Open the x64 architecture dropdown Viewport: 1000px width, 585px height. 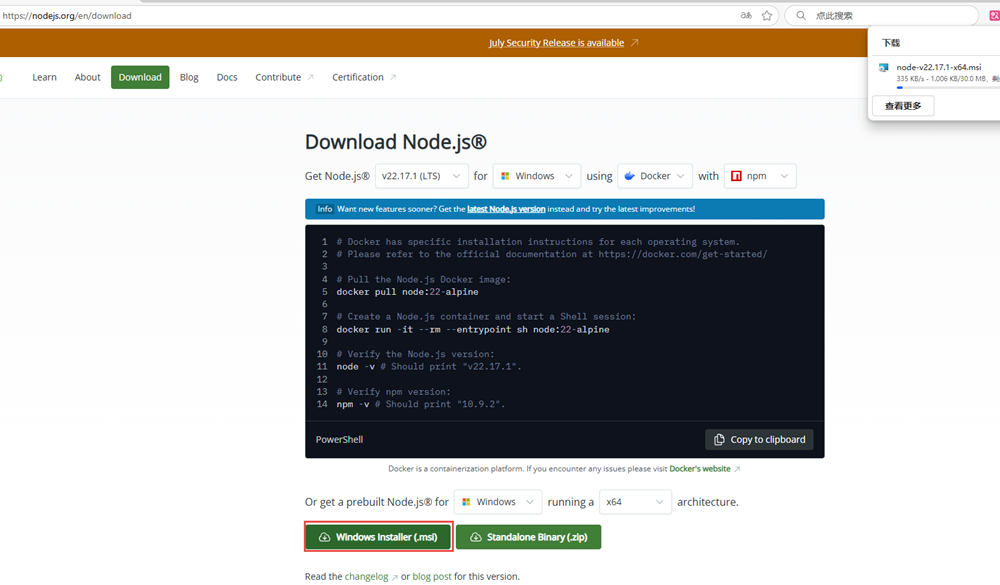click(635, 502)
